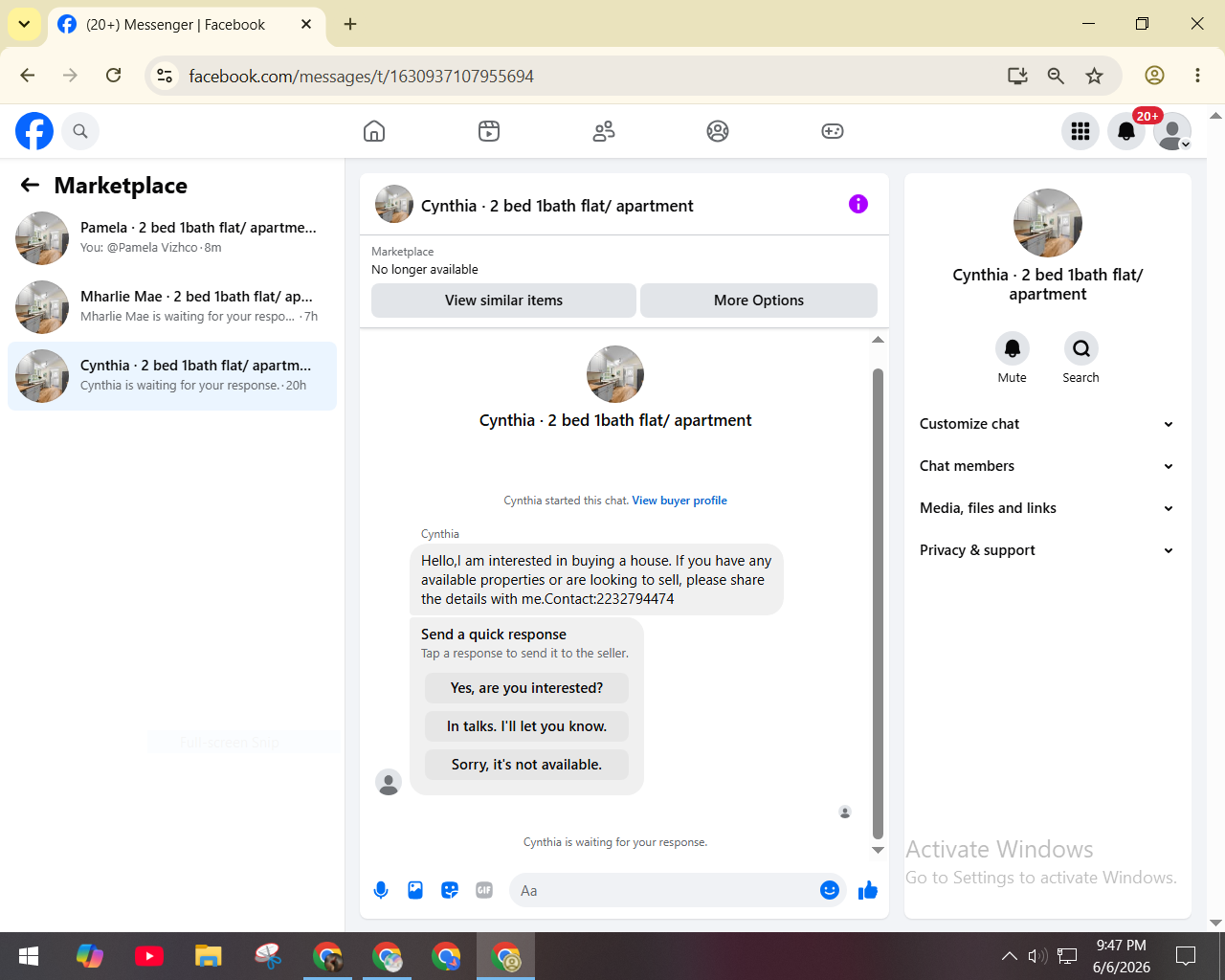This screenshot has height=980, width=1225.
Task: Select the Messenger | Facebook browser tab
Action: [185, 25]
